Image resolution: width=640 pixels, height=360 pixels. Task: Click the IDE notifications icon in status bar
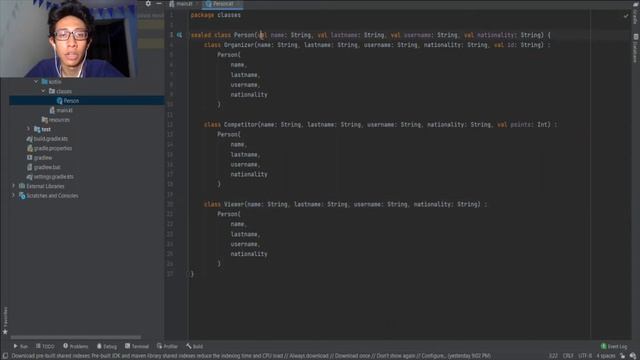pos(633,356)
